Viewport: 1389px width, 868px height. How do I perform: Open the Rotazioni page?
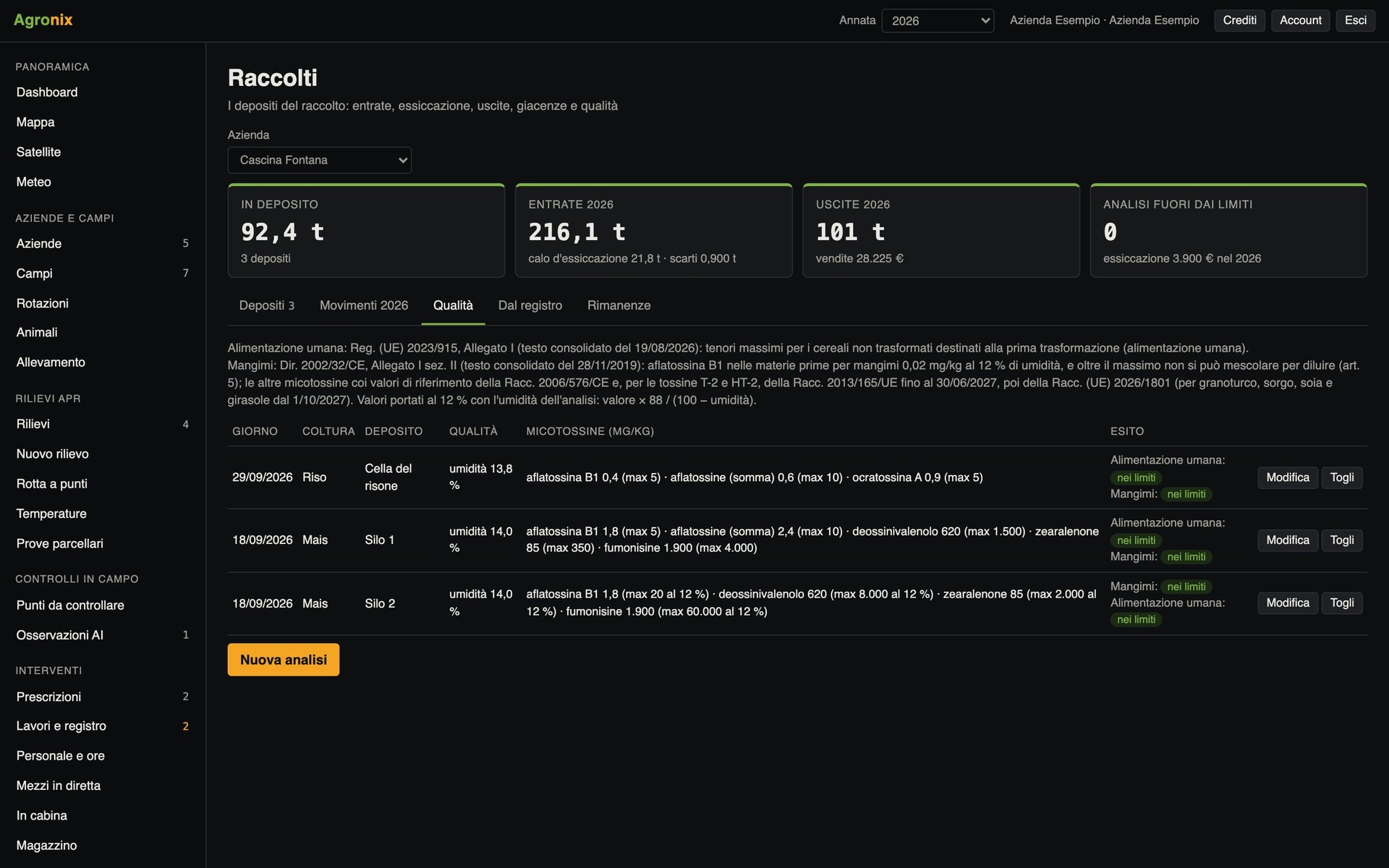[x=103, y=303]
